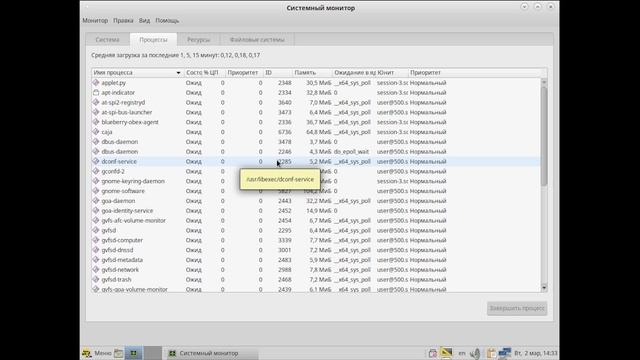Click the gvfsd-computer process icon
The width and height of the screenshot is (640, 360).
click(x=96, y=240)
